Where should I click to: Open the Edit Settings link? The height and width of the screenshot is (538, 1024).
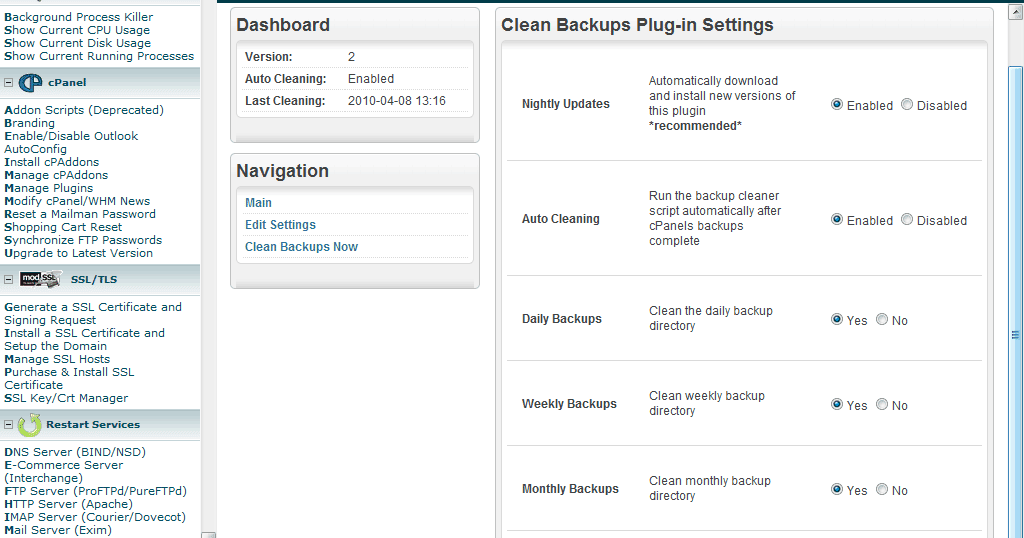(280, 225)
